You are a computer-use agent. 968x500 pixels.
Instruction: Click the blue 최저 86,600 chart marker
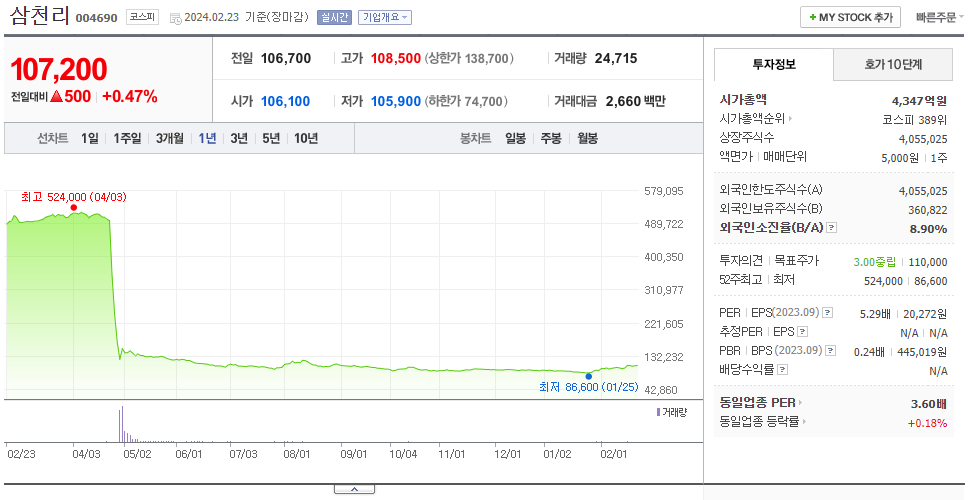[588, 376]
